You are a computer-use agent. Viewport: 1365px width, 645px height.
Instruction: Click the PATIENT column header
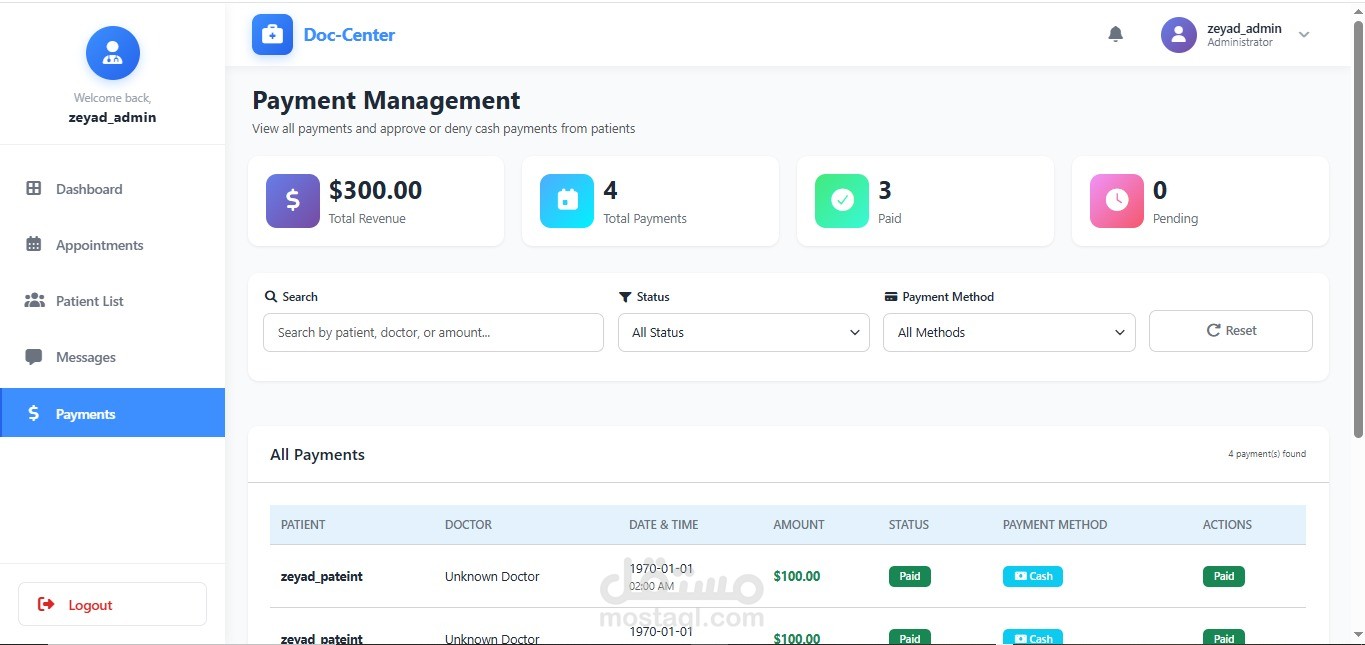click(303, 525)
